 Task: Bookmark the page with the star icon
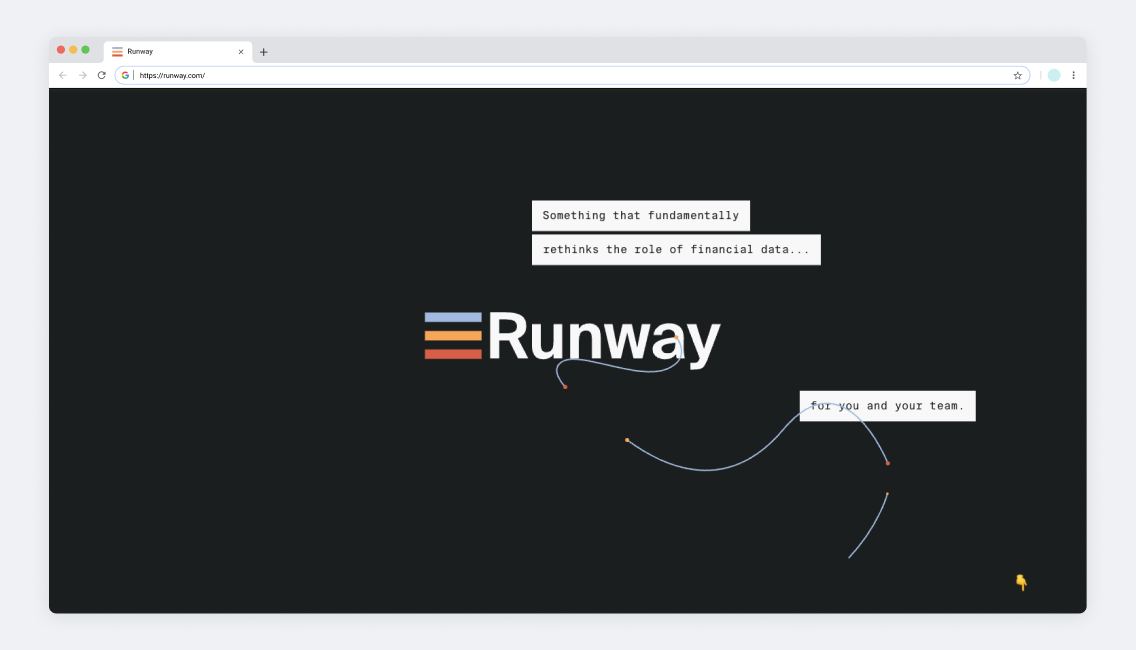tap(1017, 75)
